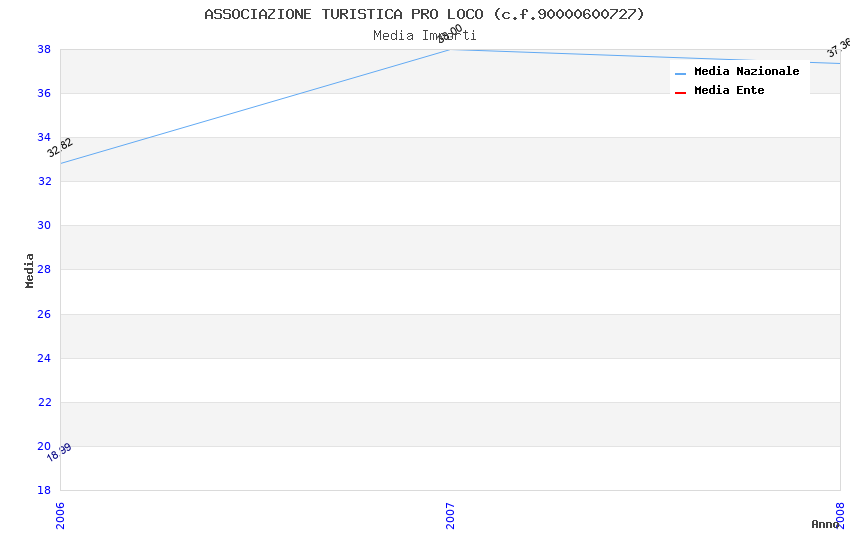Viewport: 850px width, 550px height.
Task: Click the y-axis value 18
Action: coord(44,490)
